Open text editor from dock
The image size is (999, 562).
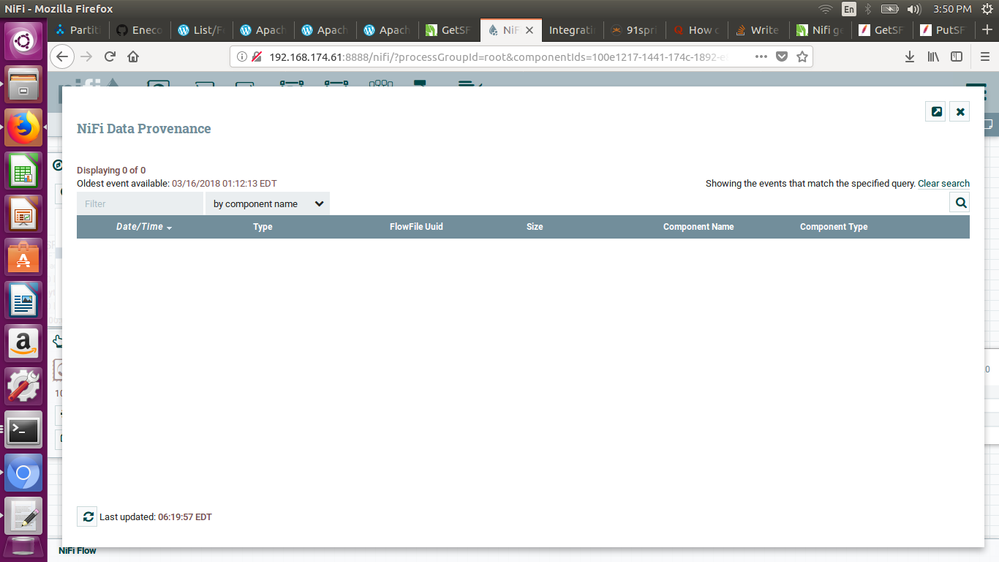tap(23, 516)
